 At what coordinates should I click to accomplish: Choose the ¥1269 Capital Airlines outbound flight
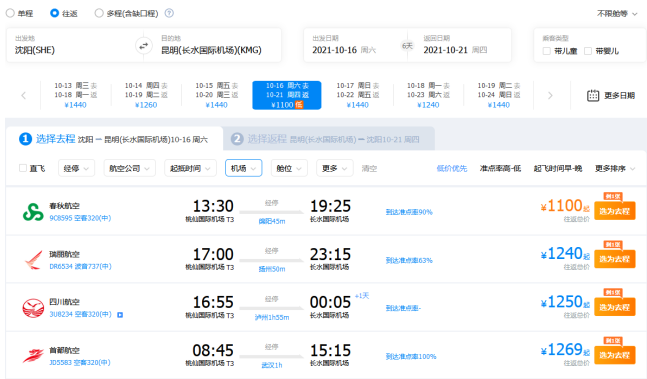[x=614, y=355]
